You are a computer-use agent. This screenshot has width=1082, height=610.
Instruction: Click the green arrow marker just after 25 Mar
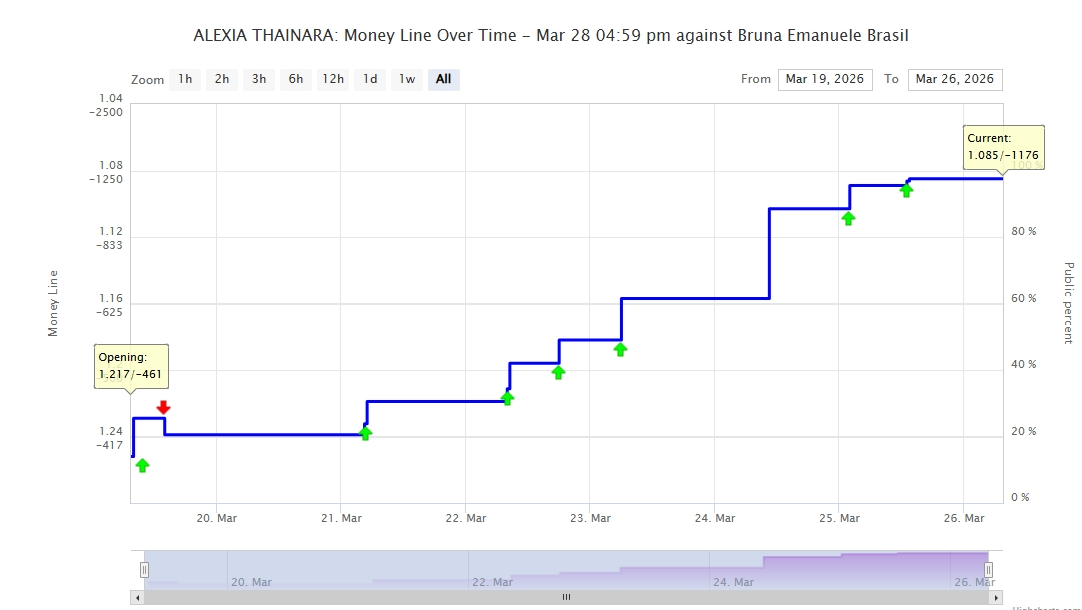click(x=848, y=218)
